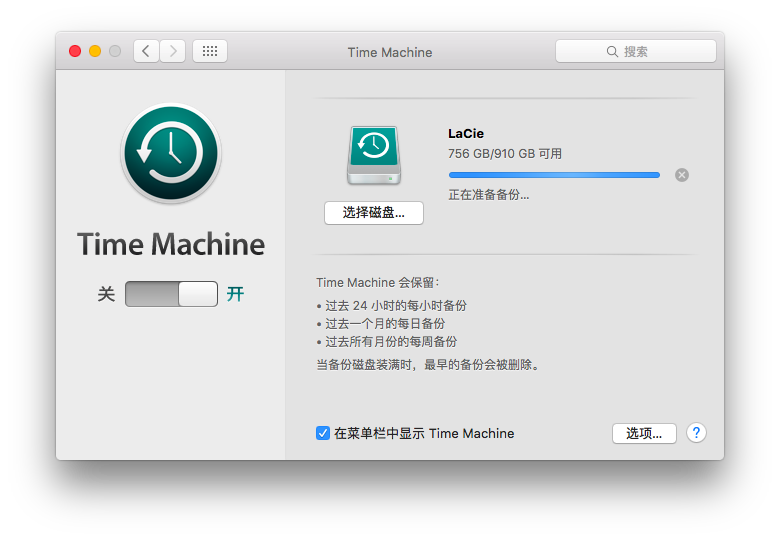Viewport: 780px width, 540px height.
Task: Toggle the Time Machine on/off switch
Action: pos(171,294)
